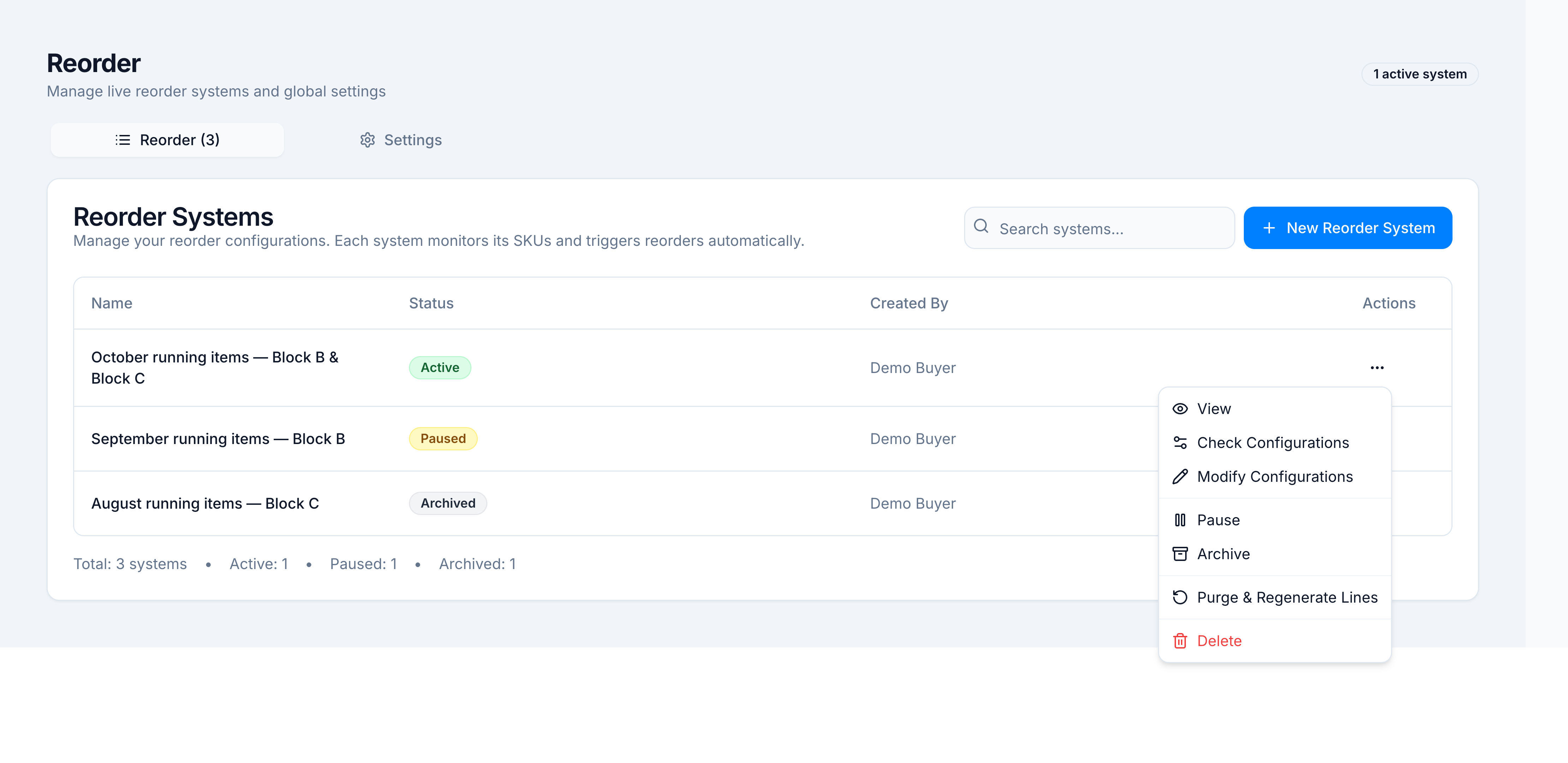Click Demo Buyer in the September row
Viewport: 1568px width, 763px height.
click(x=913, y=439)
